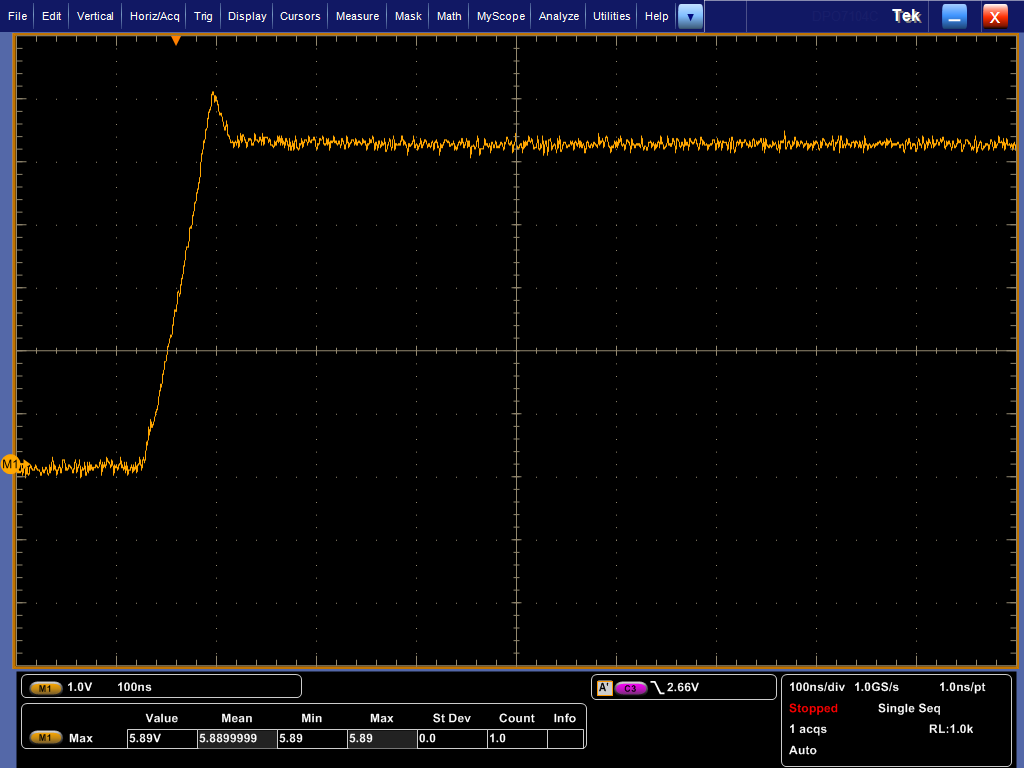The height and width of the screenshot is (768, 1024).
Task: Open the Cursors menu
Action: tap(300, 16)
